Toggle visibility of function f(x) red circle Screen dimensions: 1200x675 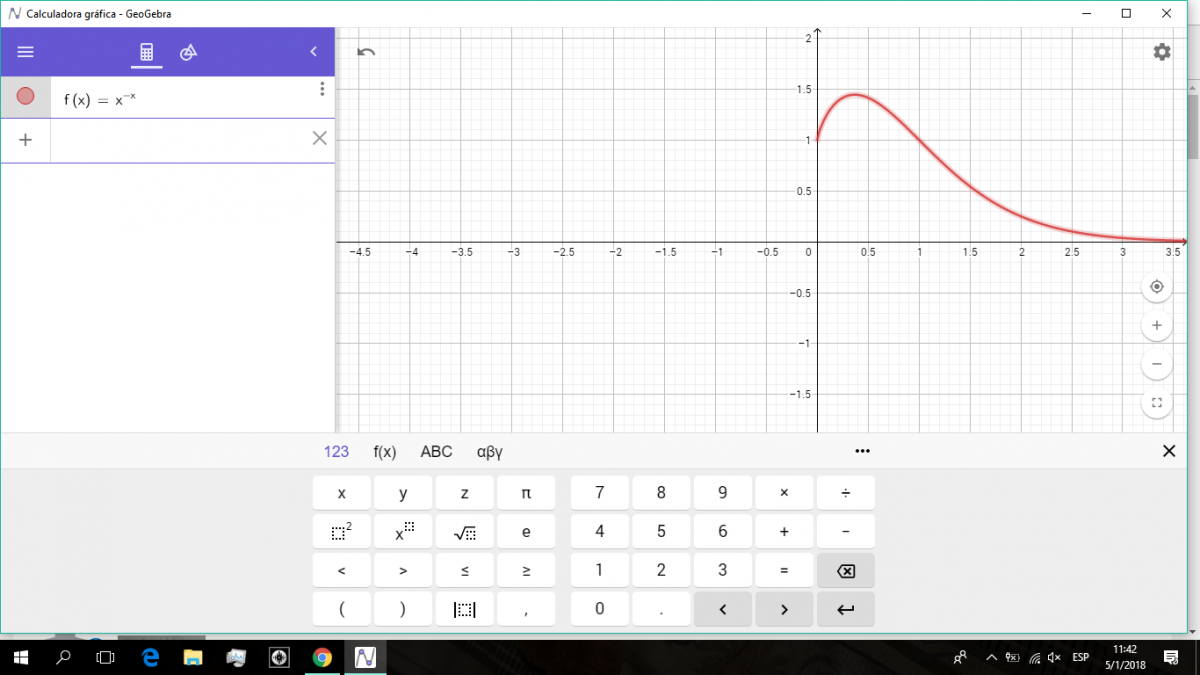click(x=26, y=96)
